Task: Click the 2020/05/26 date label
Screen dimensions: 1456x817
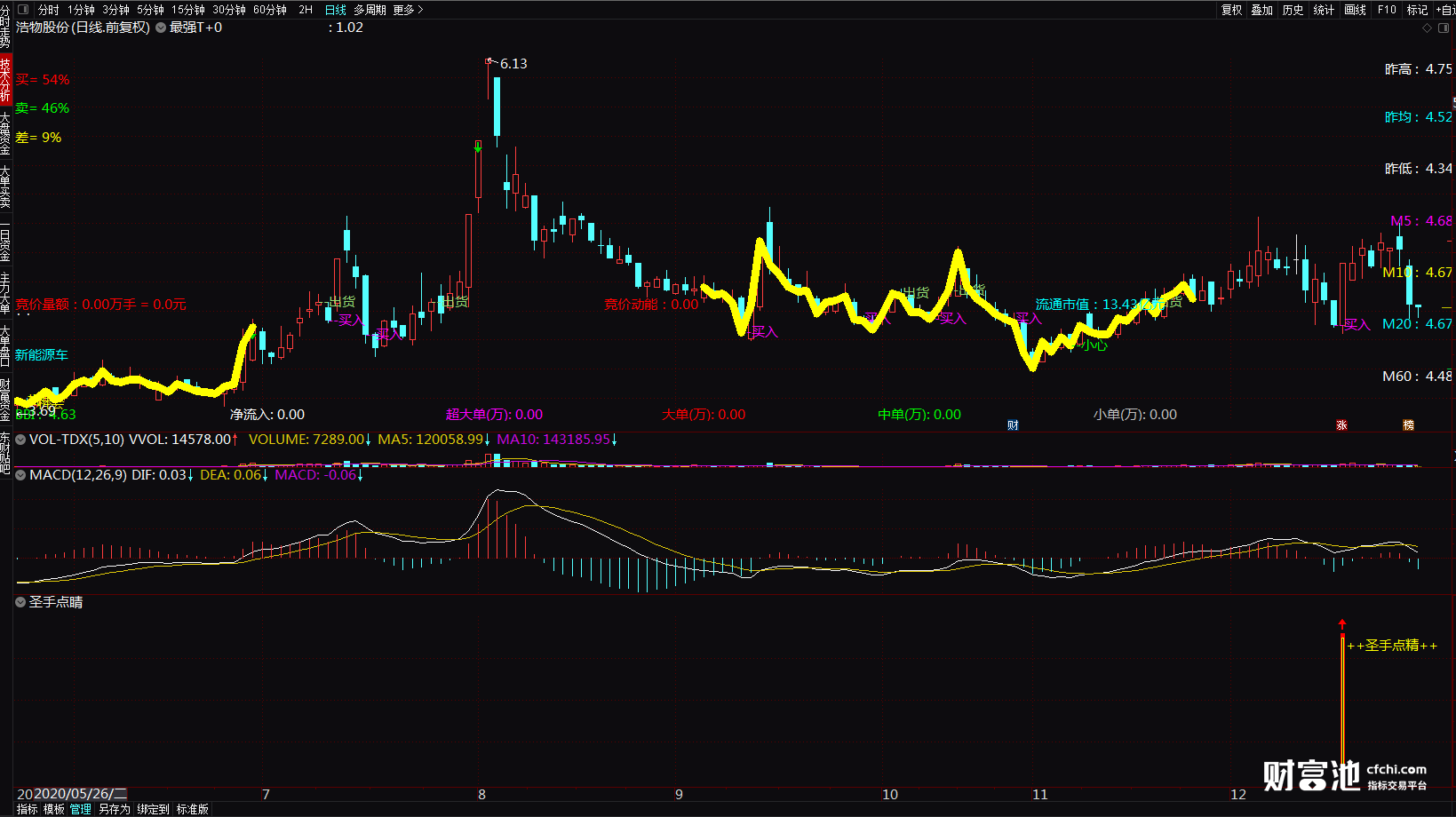Action: 80,794
